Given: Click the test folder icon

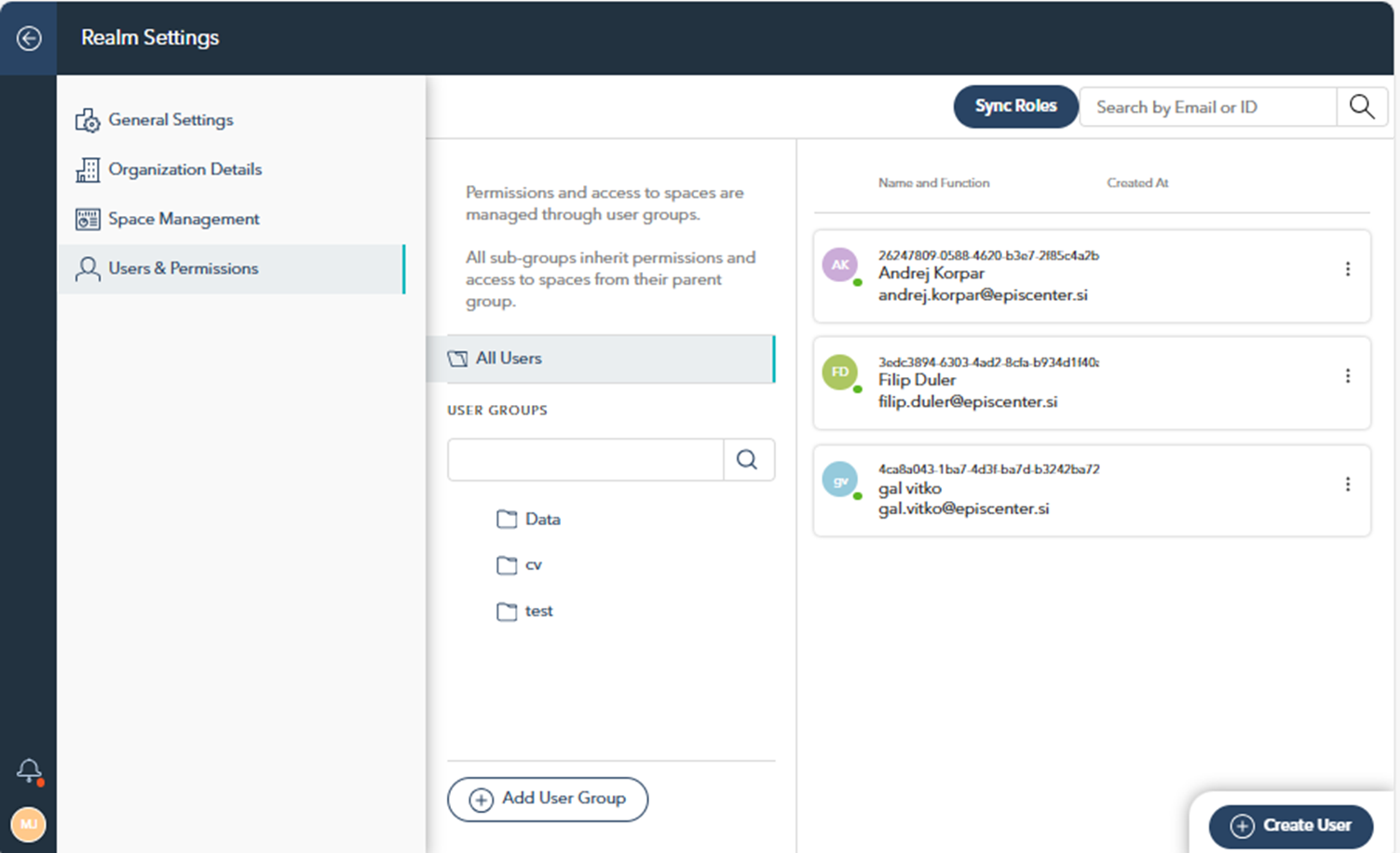Looking at the screenshot, I should point(507,612).
